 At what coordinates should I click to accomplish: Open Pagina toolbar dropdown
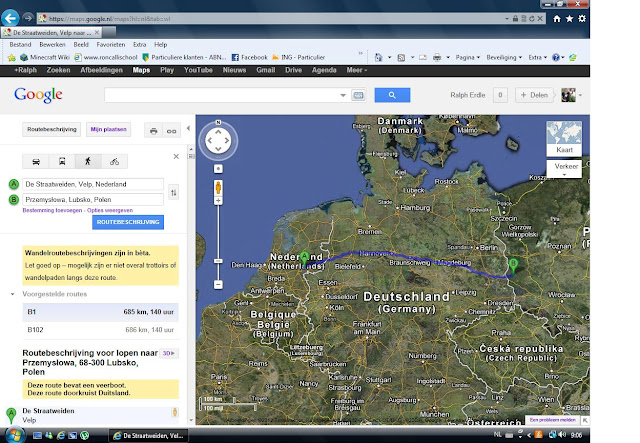(467, 58)
